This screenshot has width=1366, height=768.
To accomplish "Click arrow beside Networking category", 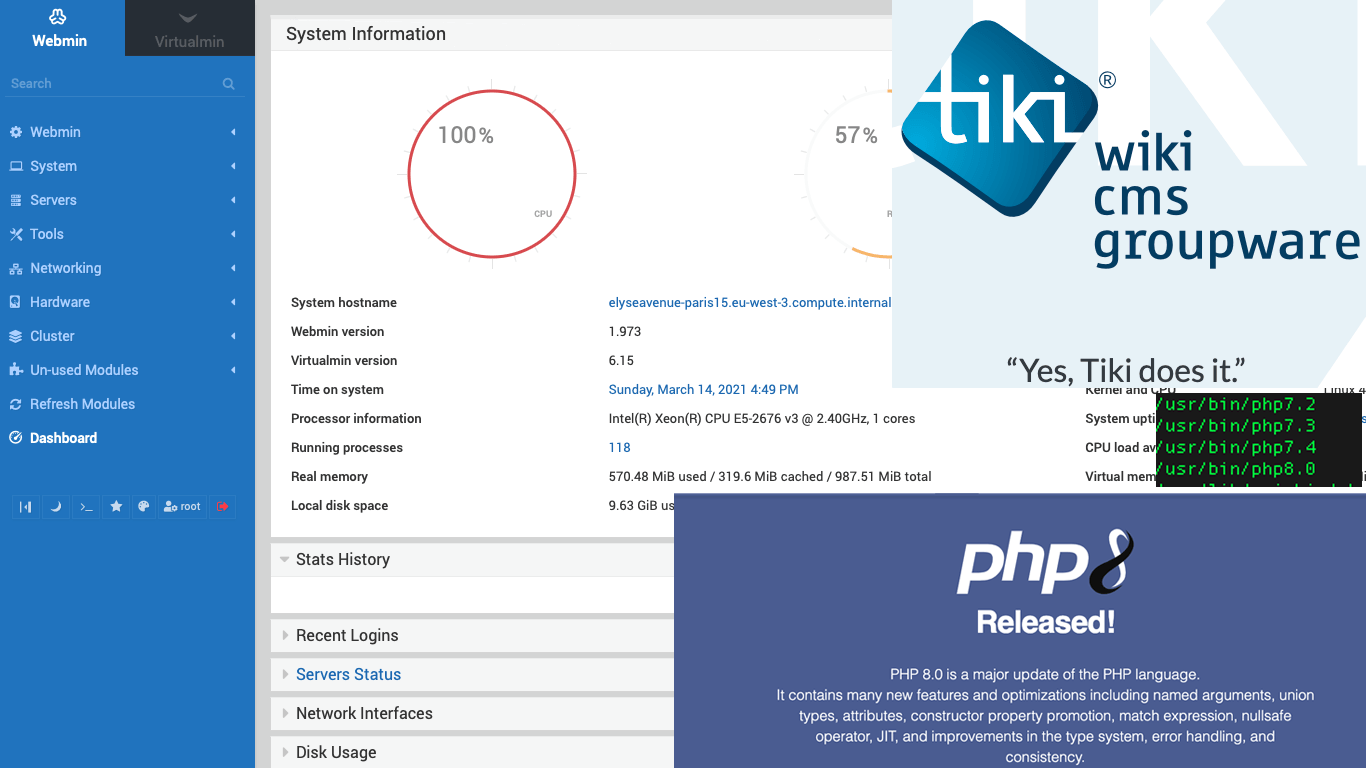I will 233,268.
